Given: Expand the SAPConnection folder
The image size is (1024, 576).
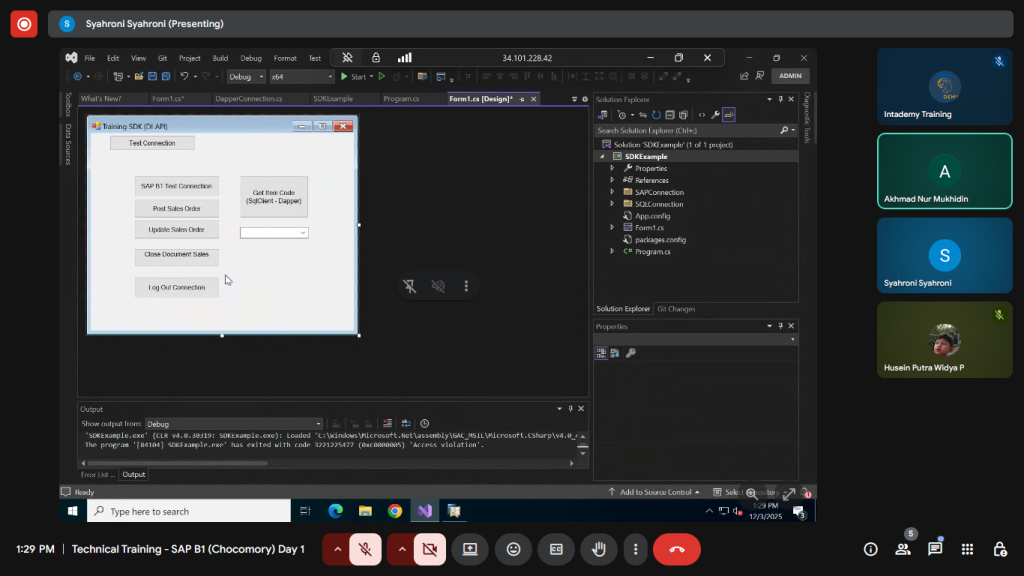Looking at the screenshot, I should pyautogui.click(x=613, y=192).
